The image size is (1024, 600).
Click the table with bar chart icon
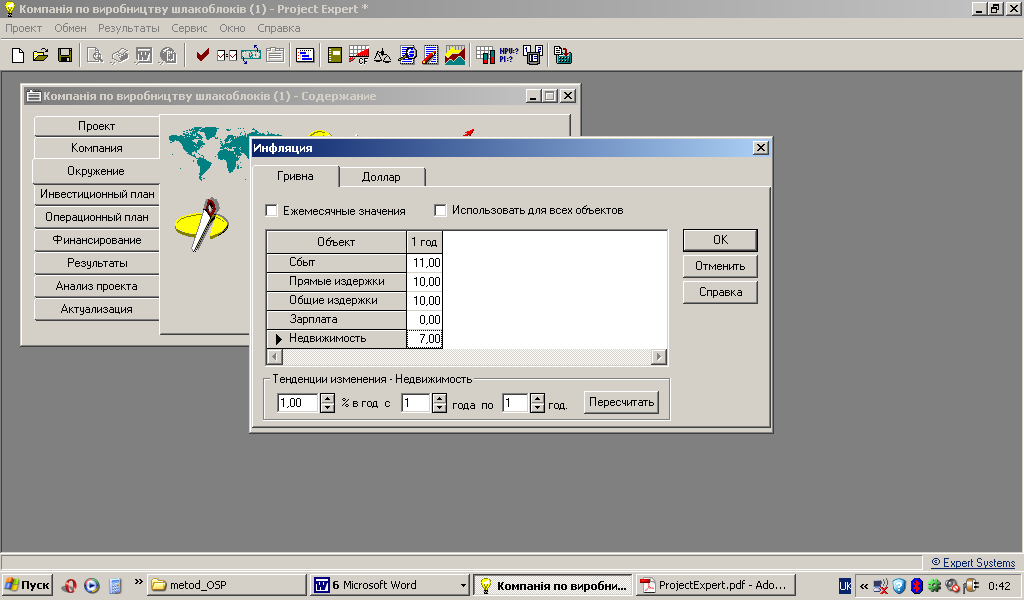[485, 55]
